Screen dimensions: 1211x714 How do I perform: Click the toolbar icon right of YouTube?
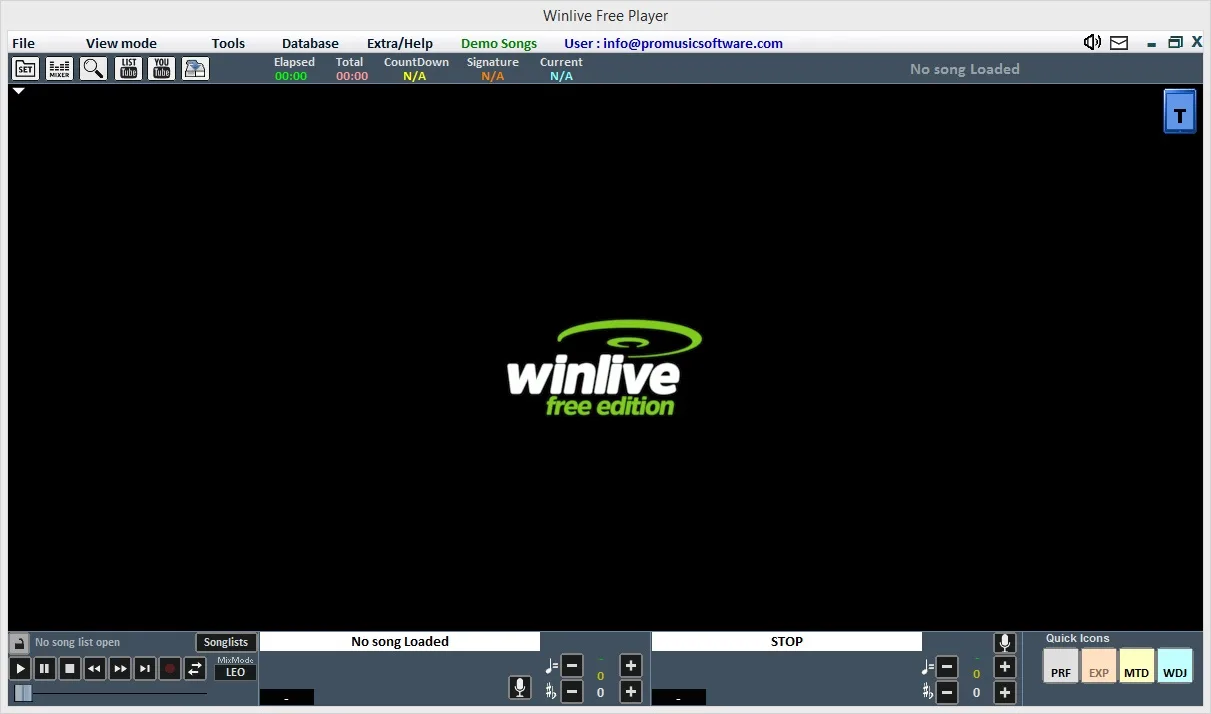(x=196, y=69)
